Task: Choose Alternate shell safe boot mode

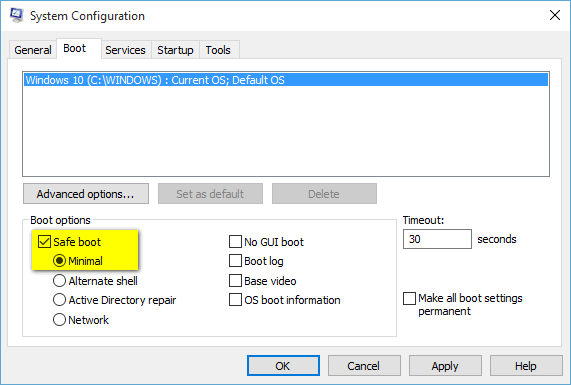Action: pos(59,281)
